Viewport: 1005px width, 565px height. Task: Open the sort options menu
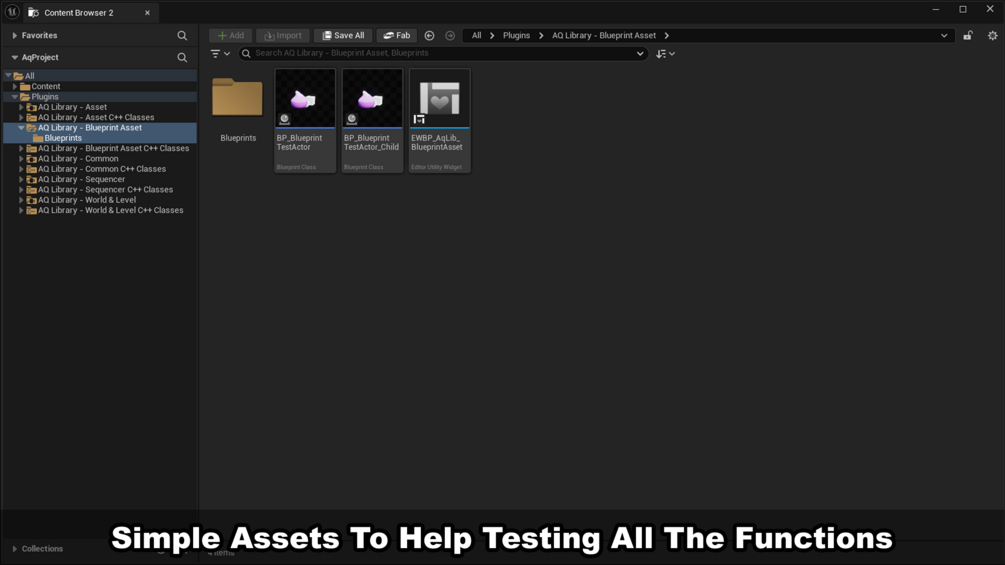click(x=665, y=54)
